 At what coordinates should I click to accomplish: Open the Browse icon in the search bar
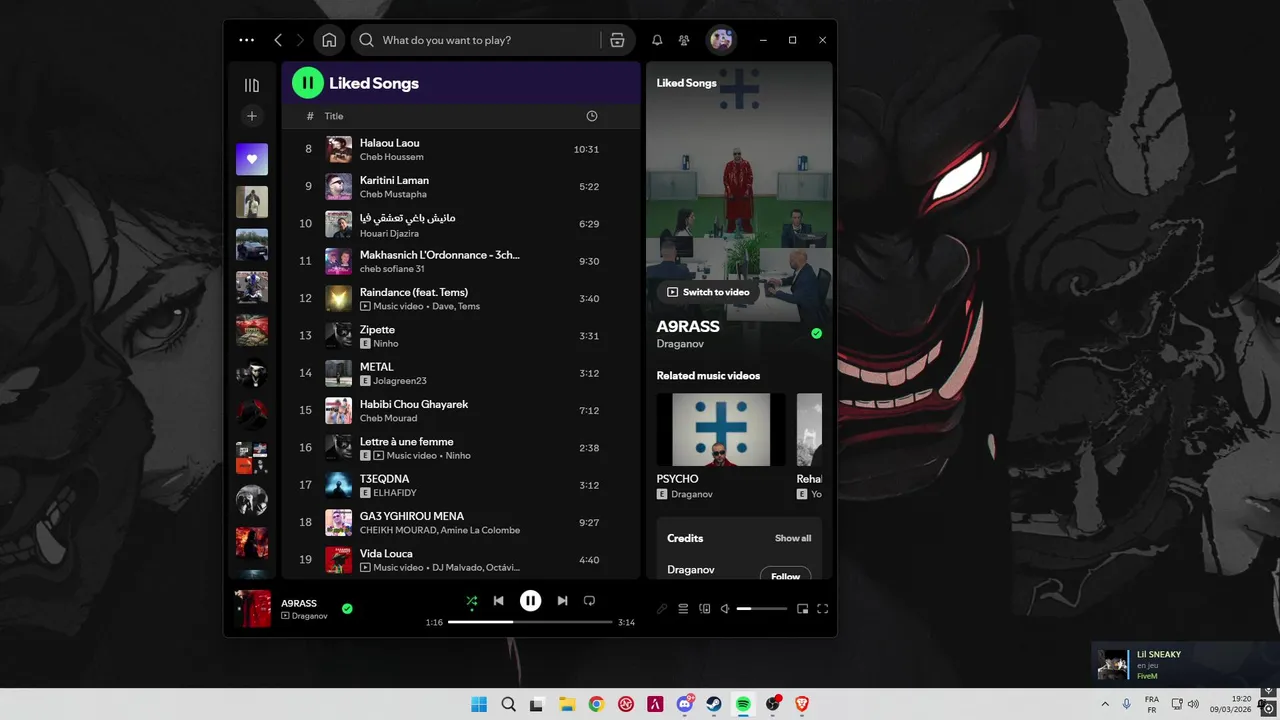tap(617, 40)
